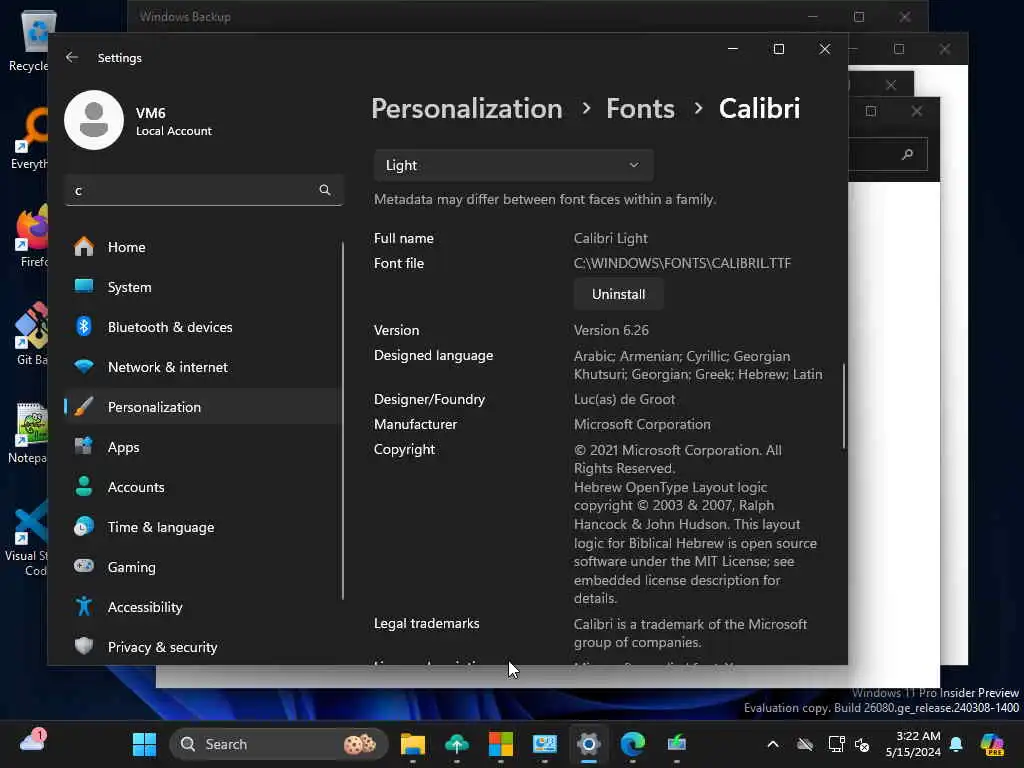
Task: Navigate to Fonts breadcrumb
Action: pos(640,108)
